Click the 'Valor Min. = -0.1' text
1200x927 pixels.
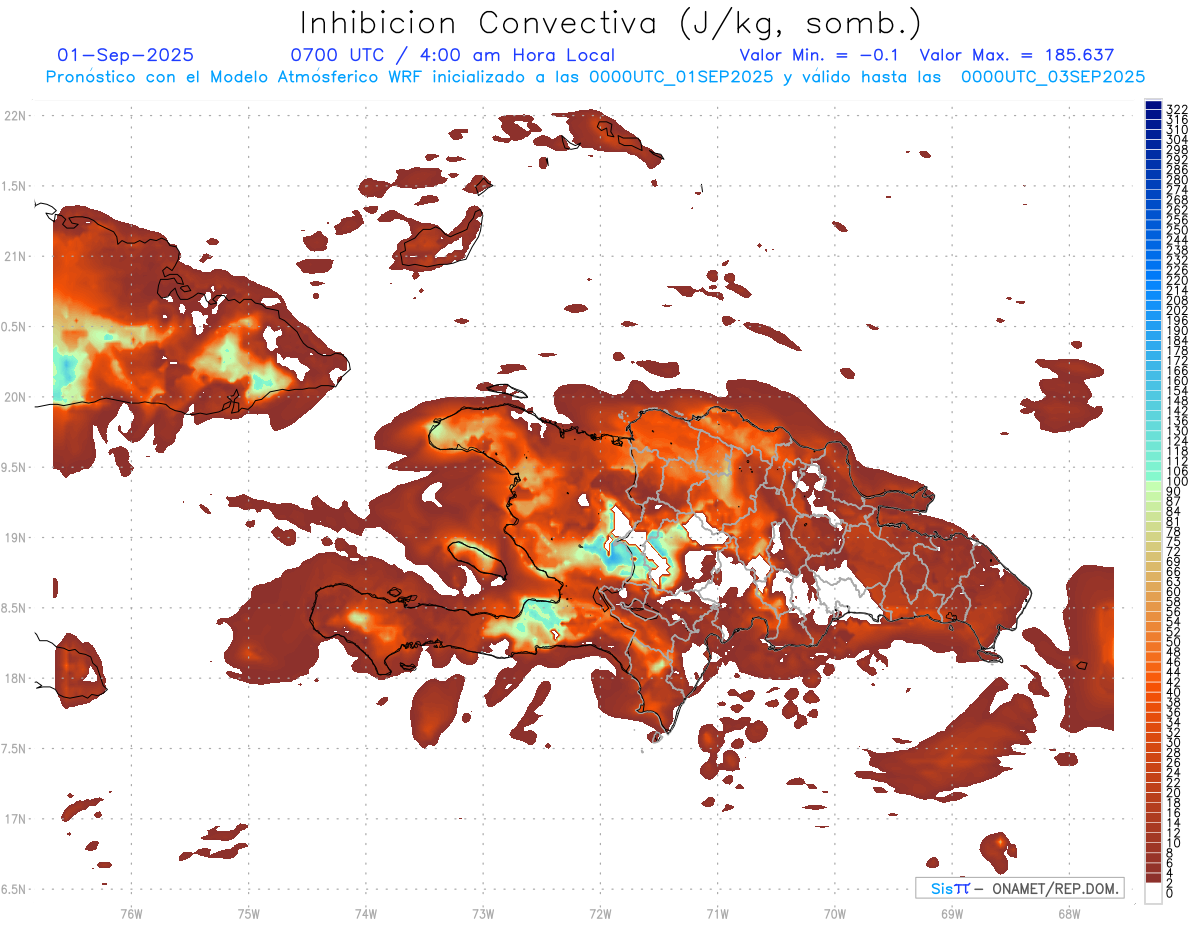tap(821, 55)
